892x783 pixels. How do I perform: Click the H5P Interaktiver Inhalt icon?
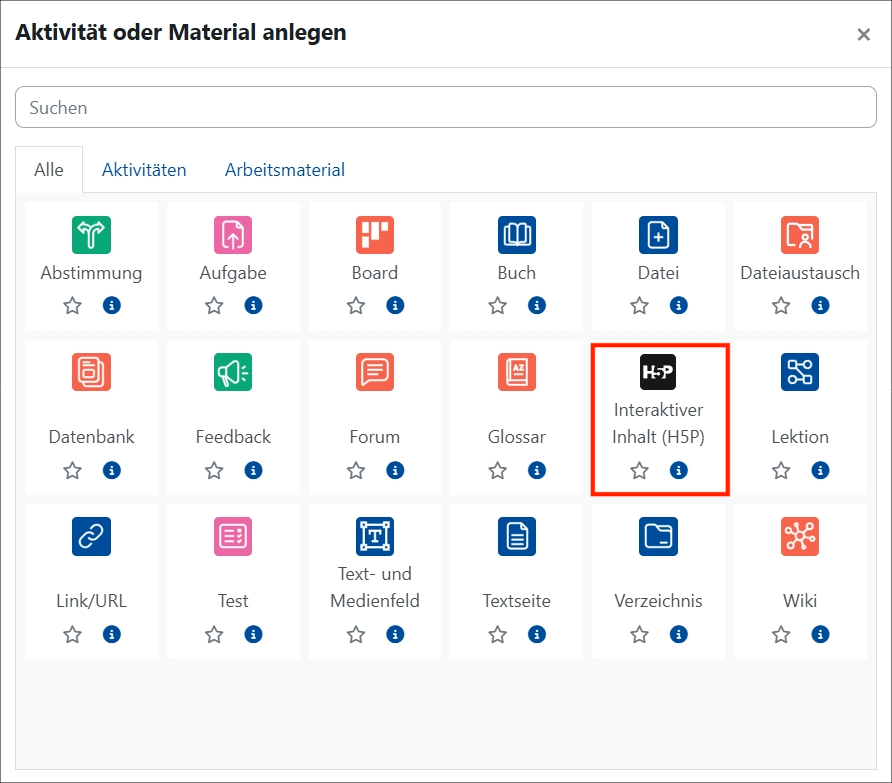(x=656, y=371)
